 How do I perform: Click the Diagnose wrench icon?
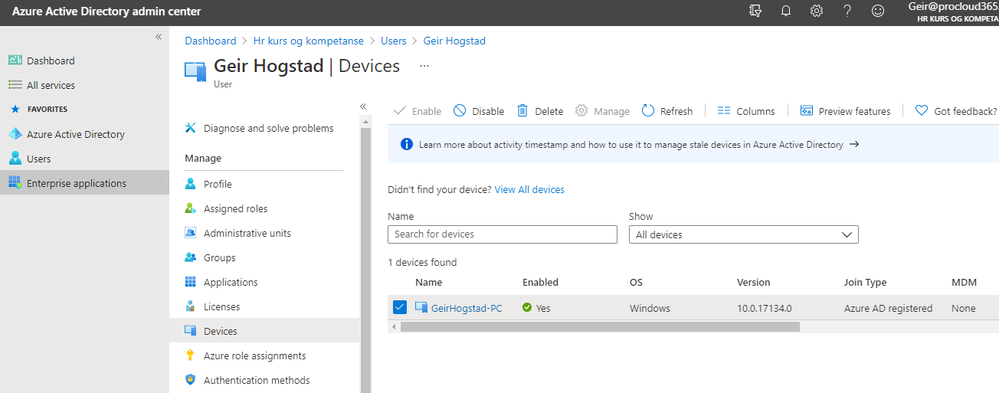click(190, 128)
